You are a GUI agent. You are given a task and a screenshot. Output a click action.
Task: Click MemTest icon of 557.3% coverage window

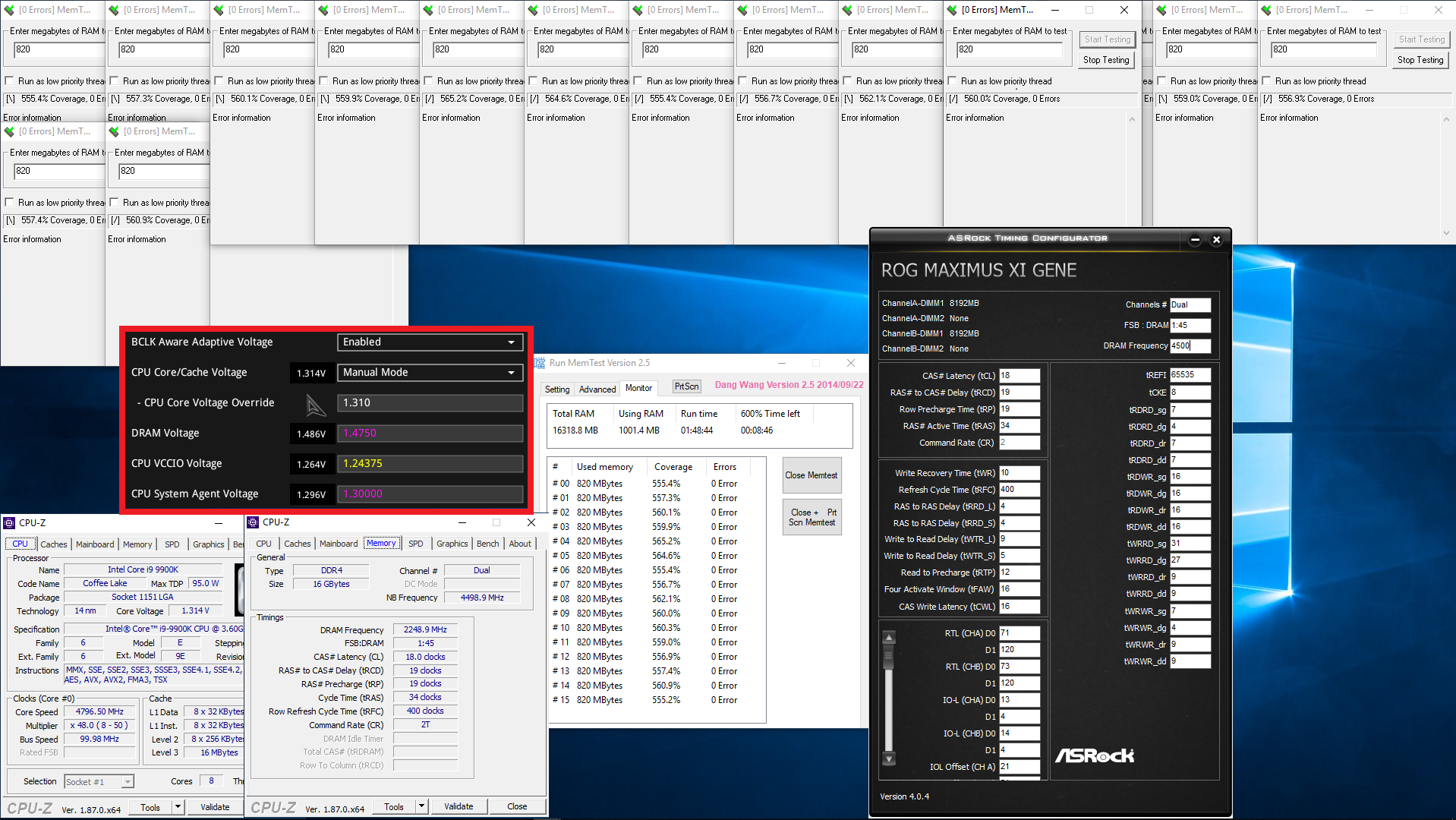pos(114,10)
